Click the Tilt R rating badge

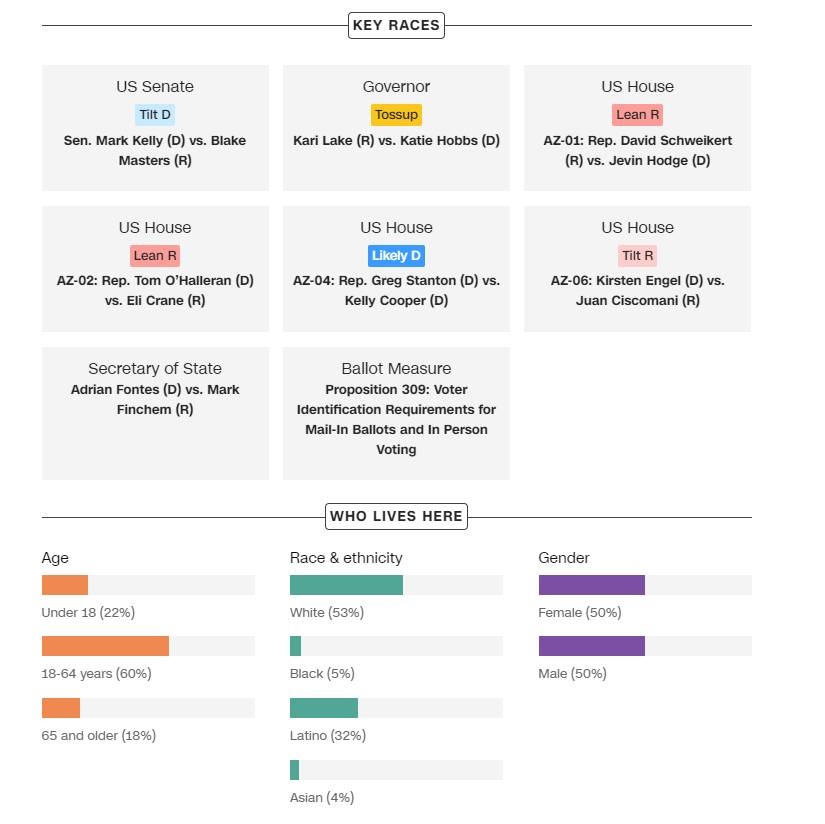(637, 256)
